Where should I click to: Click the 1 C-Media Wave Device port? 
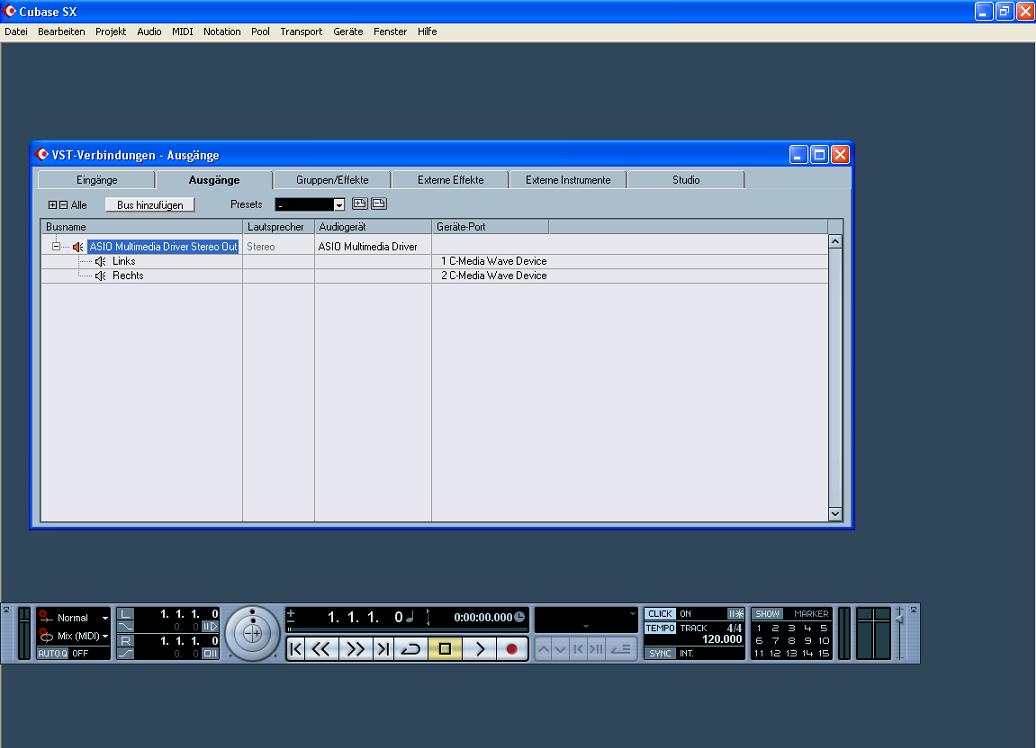494,262
